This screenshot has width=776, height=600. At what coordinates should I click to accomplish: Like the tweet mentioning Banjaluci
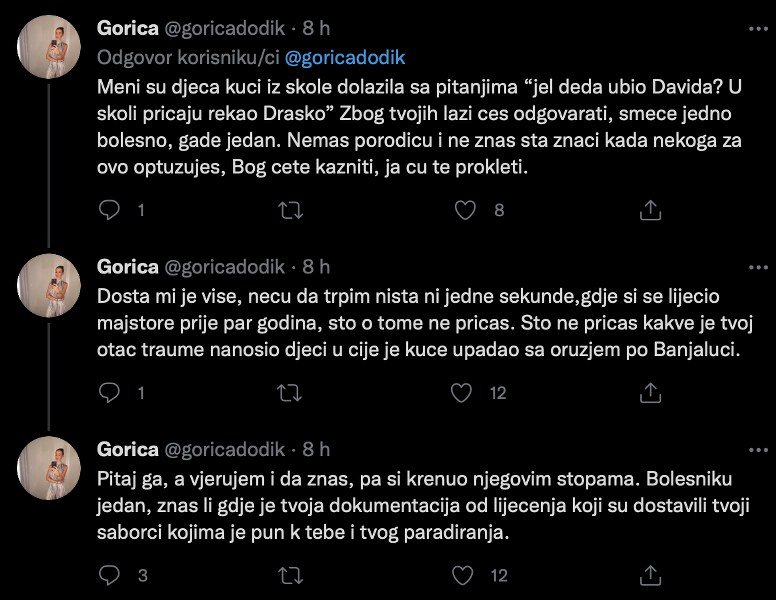click(464, 393)
